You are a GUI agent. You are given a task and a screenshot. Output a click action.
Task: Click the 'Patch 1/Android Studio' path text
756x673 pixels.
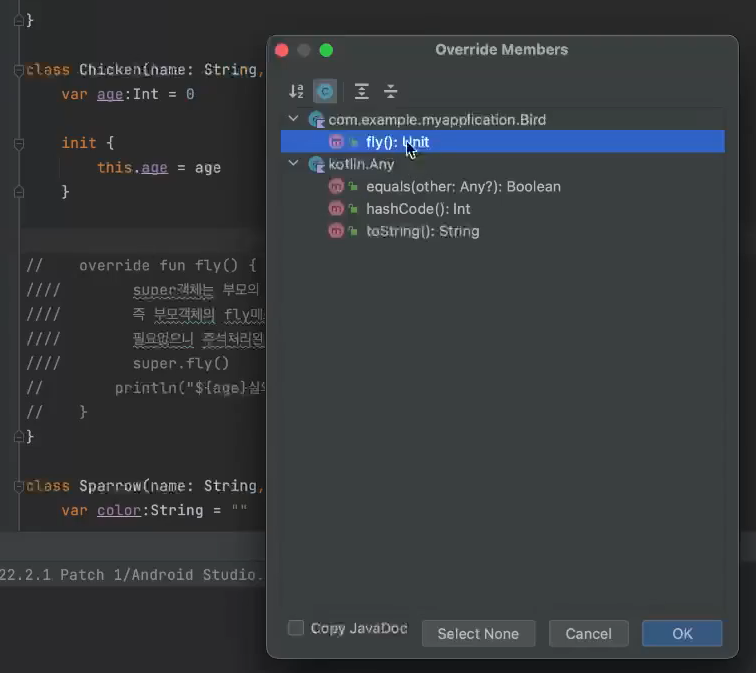coord(162,575)
